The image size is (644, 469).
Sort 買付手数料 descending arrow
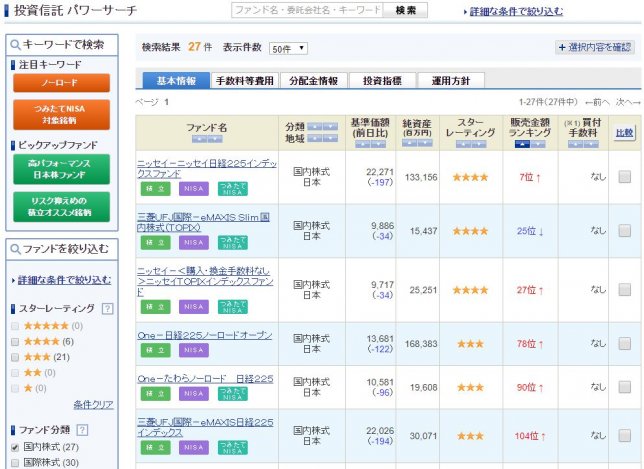pos(591,144)
